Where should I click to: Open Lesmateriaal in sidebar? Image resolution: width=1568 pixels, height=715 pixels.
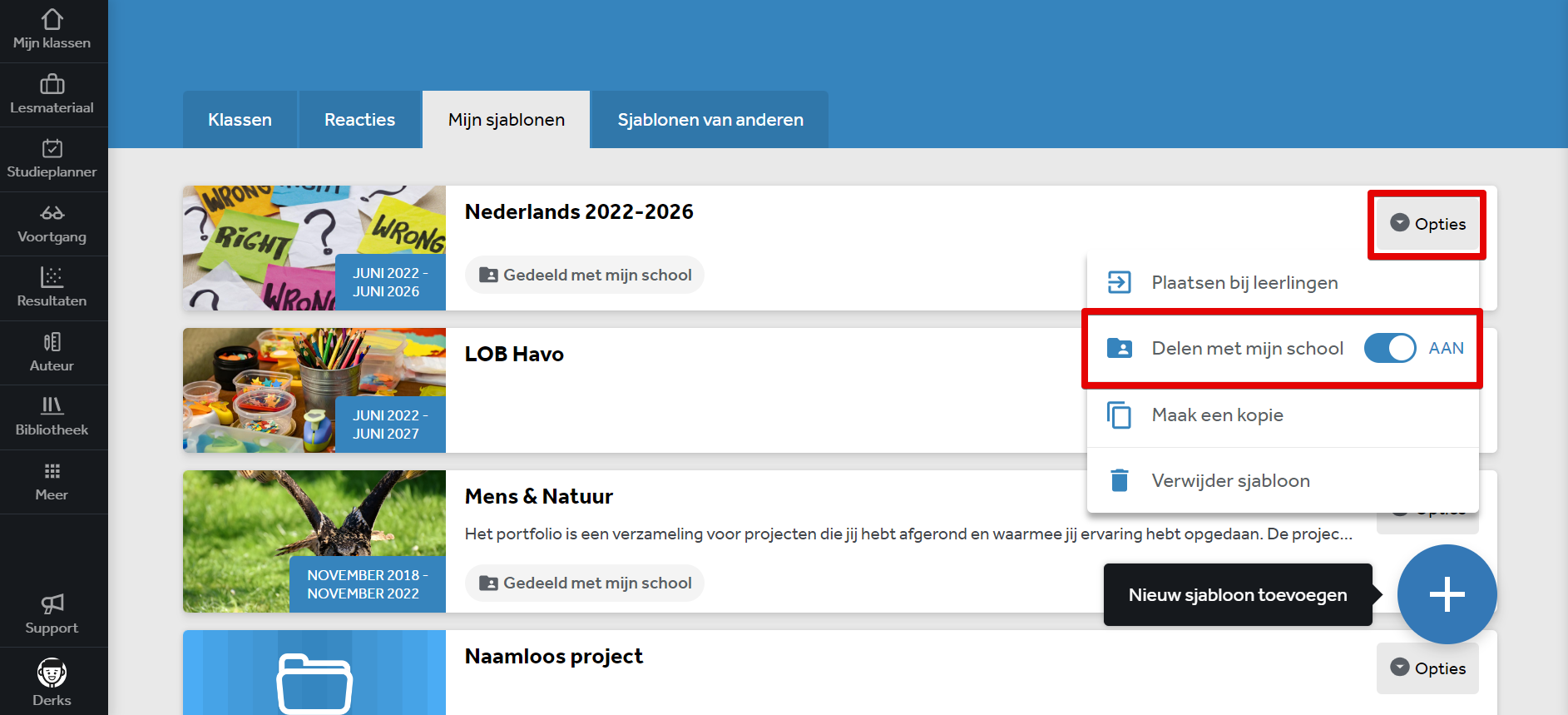tap(52, 95)
